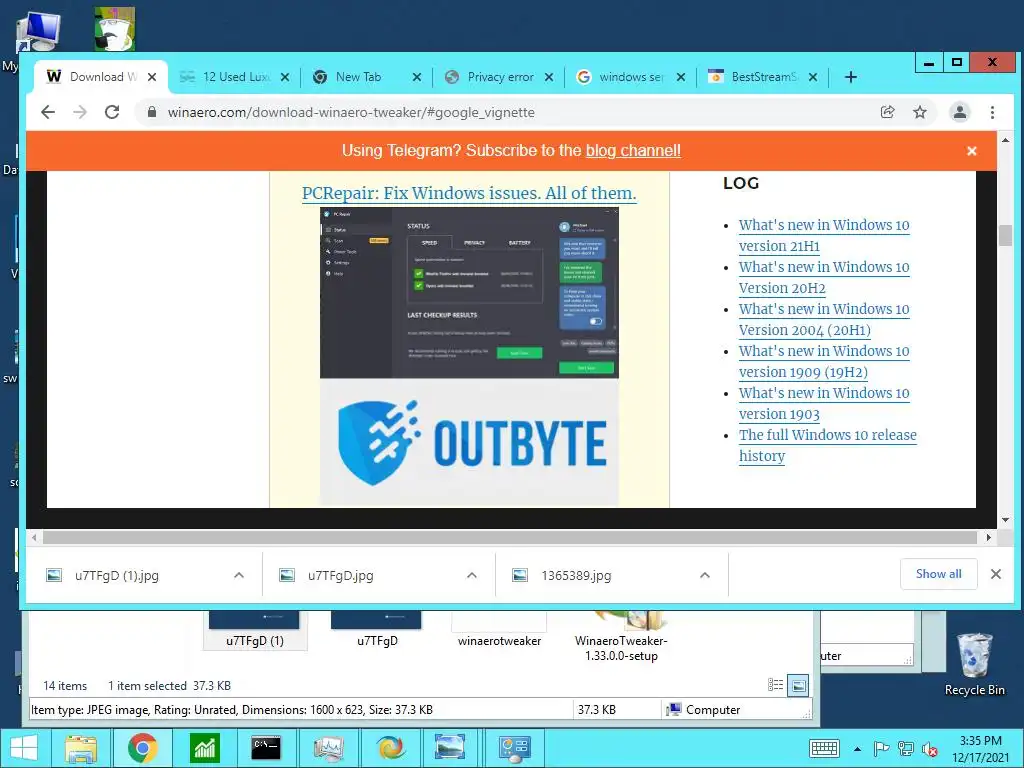Viewport: 1024px width, 768px height.
Task: Click 'Show all' downloads button
Action: [938, 574]
